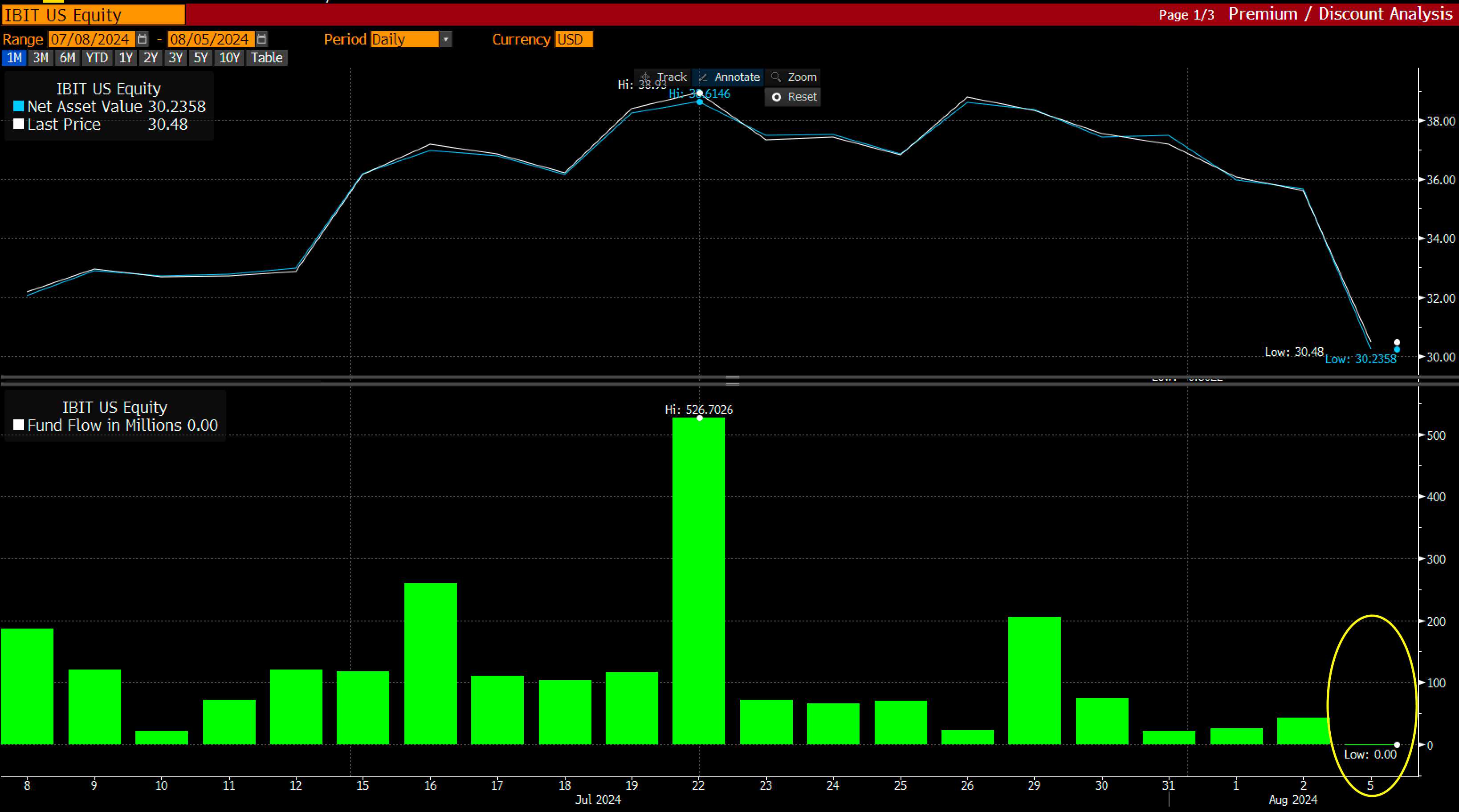Click the Net Asset Value legend swatch
This screenshot has height=812, width=1459.
(19, 106)
